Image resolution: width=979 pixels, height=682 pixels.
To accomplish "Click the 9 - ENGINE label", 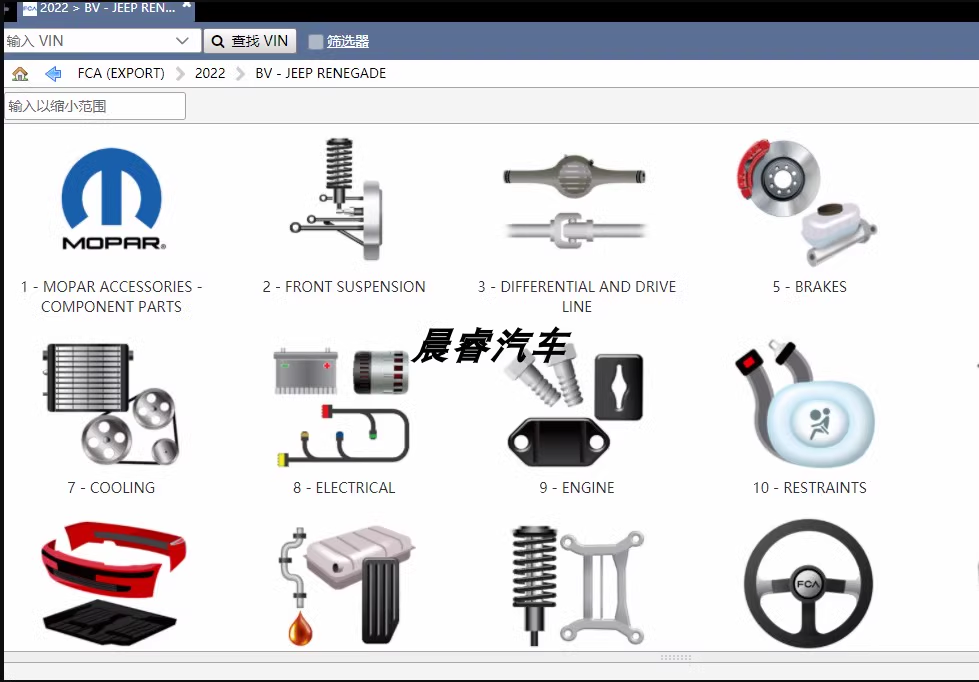I will (577, 488).
